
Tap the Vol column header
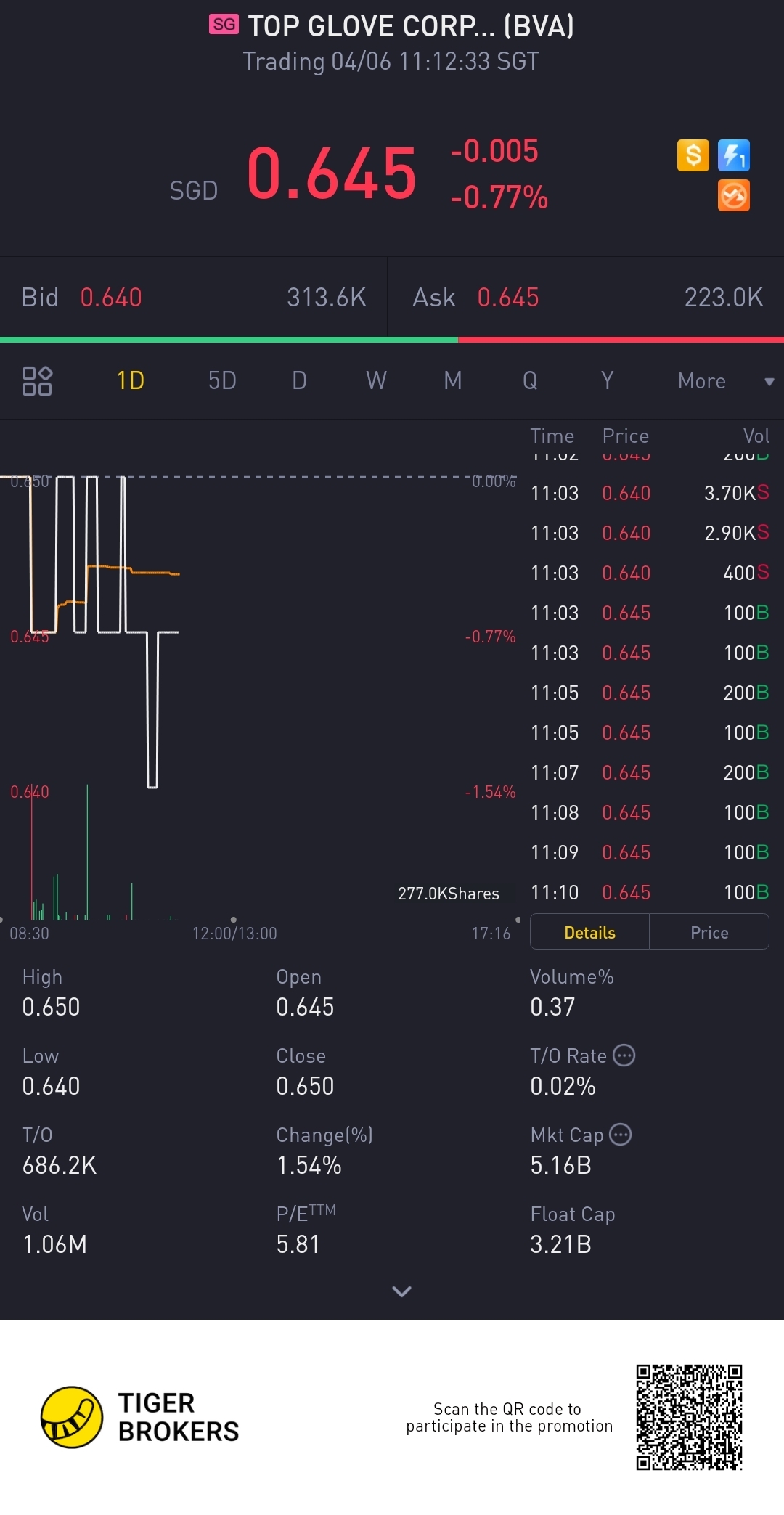(756, 436)
